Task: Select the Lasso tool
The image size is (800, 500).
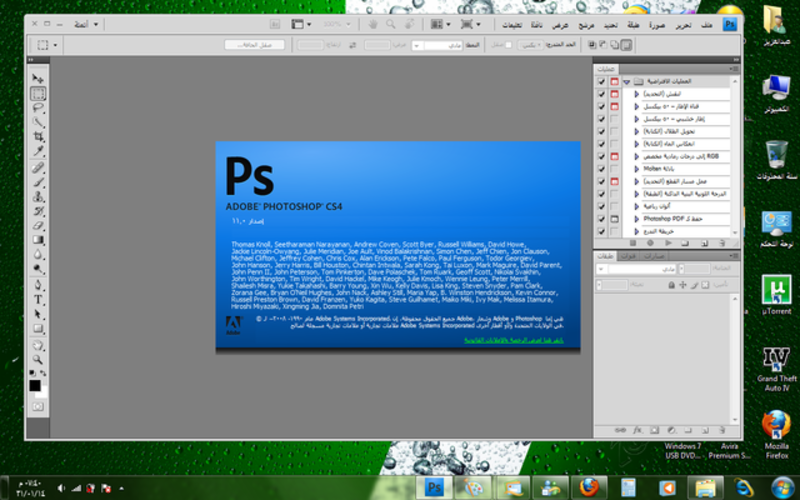Action: coord(38,107)
